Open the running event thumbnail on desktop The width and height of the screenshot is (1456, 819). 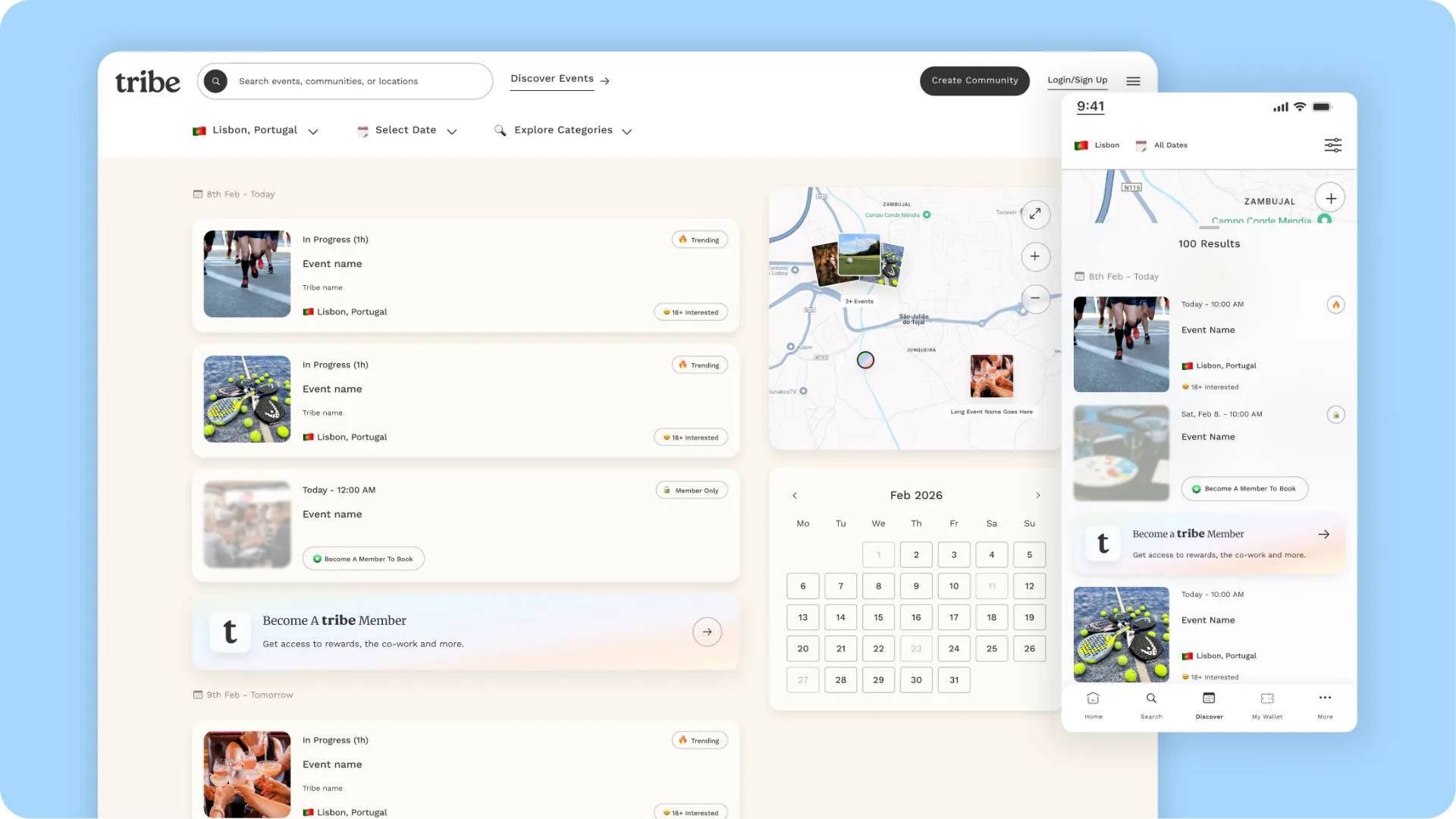[247, 274]
